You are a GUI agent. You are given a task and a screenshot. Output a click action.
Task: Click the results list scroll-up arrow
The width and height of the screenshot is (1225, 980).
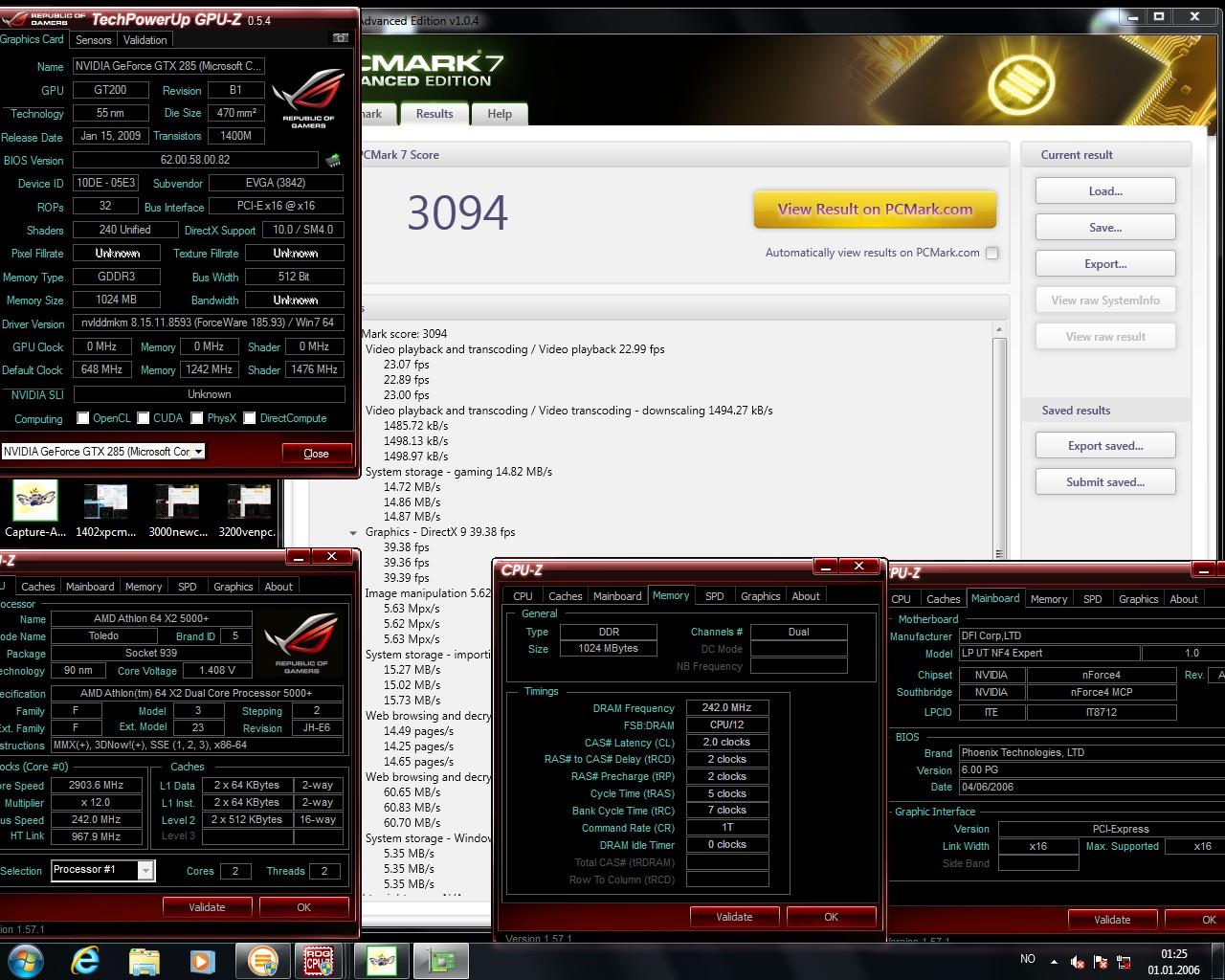(x=999, y=329)
